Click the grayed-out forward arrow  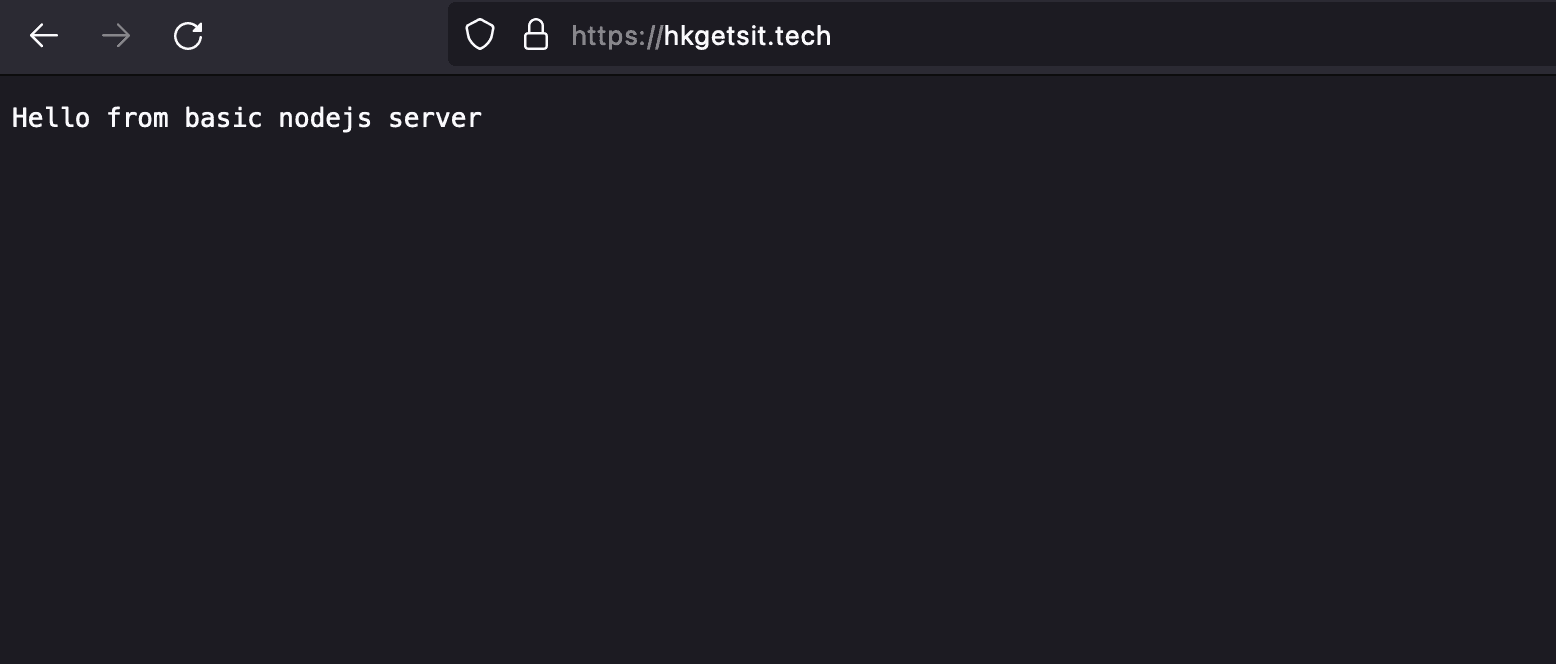pyautogui.click(x=116, y=36)
